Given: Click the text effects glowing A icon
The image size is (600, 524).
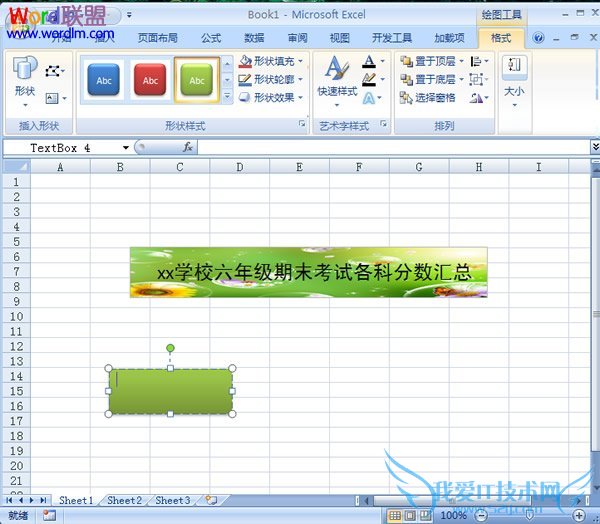Looking at the screenshot, I should pyautogui.click(x=369, y=98).
